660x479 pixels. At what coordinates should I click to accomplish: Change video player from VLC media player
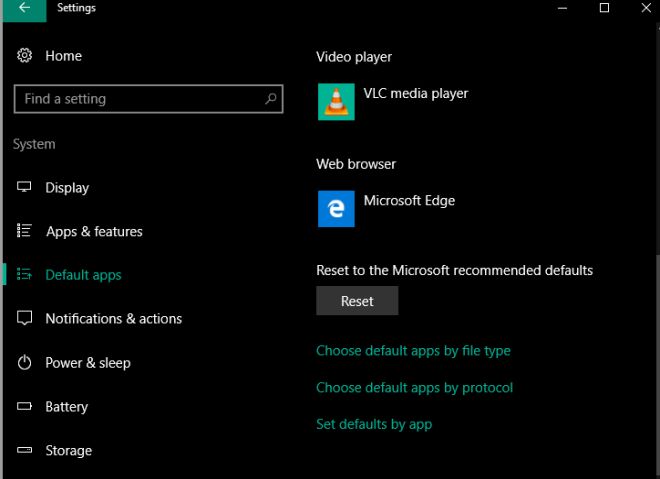pos(393,101)
